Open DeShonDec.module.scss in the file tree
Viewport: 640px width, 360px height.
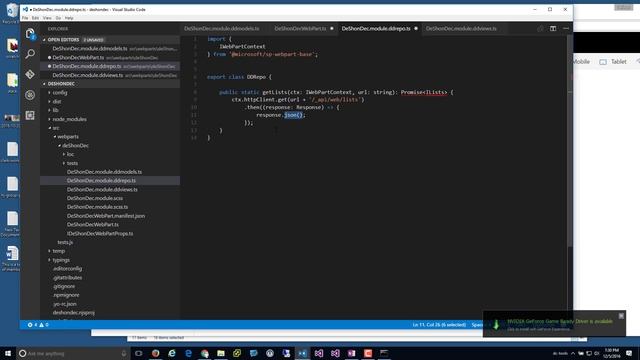95,198
